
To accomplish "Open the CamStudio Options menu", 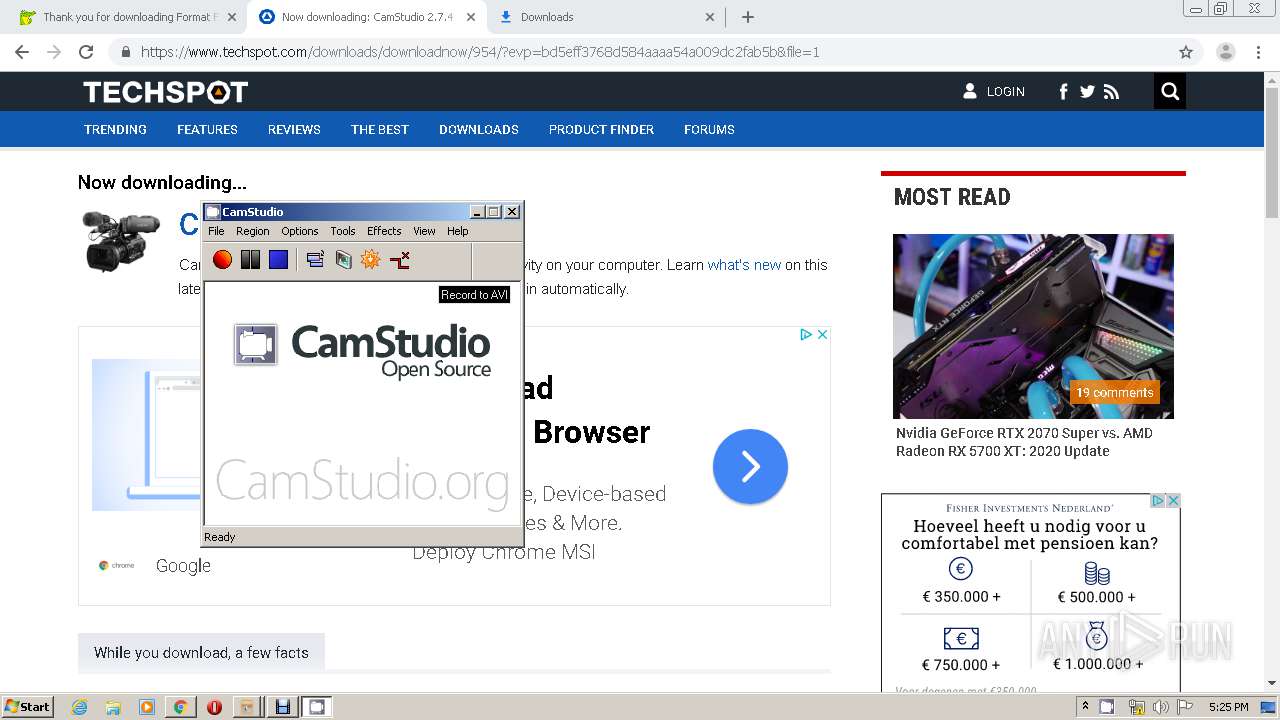I will (299, 231).
